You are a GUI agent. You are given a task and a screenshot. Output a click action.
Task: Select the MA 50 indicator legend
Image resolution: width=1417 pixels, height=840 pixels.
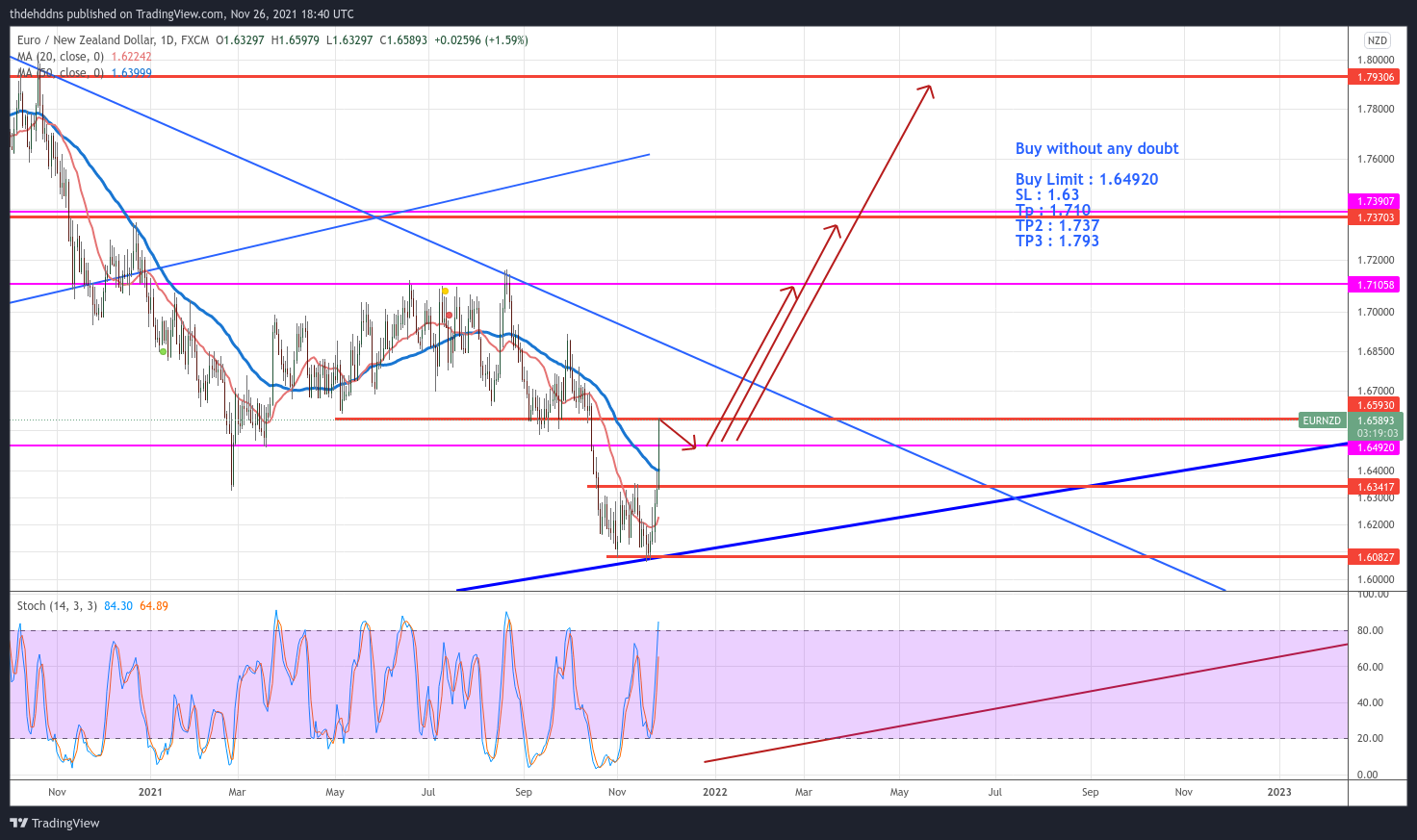[85, 72]
